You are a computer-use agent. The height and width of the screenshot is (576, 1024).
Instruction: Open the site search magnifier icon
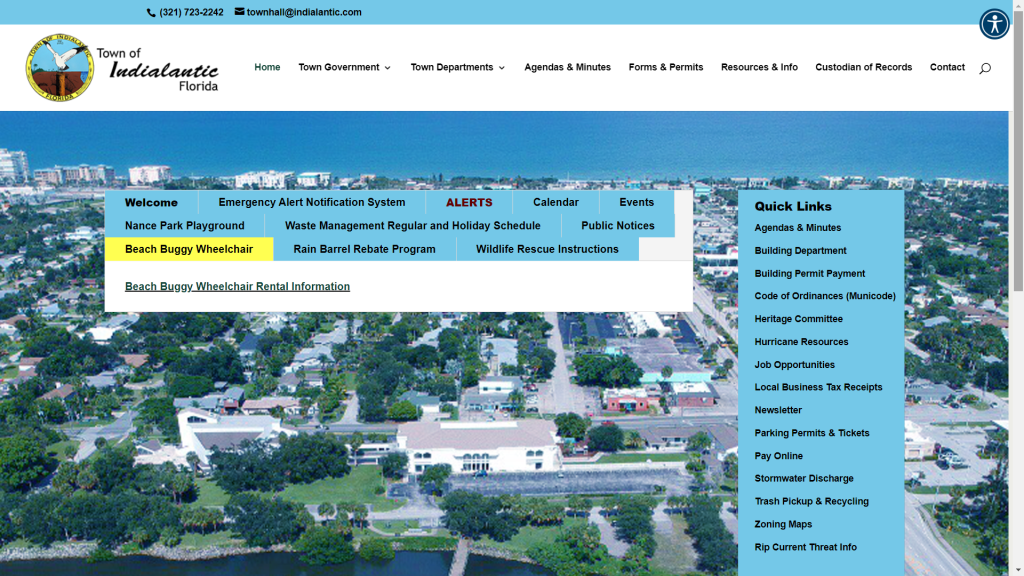tap(985, 68)
